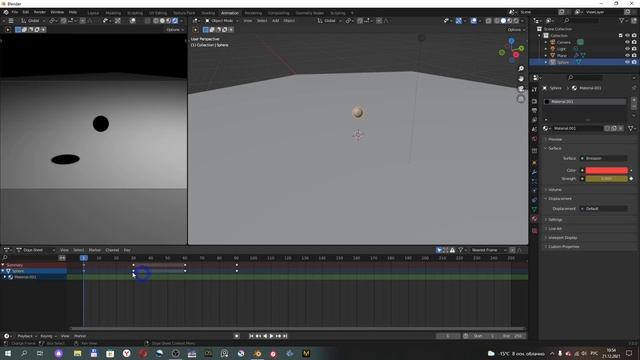Switch to the Animation workspace tab
The image size is (640, 360).
click(x=230, y=13)
